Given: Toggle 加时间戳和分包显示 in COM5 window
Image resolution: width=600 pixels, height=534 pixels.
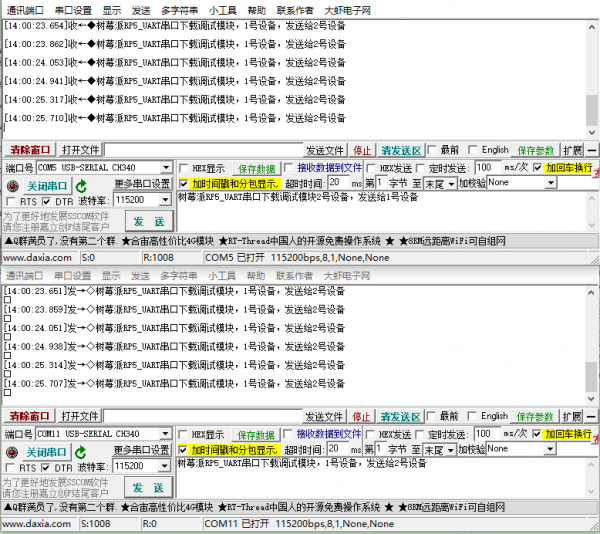Looking at the screenshot, I should point(184,184).
